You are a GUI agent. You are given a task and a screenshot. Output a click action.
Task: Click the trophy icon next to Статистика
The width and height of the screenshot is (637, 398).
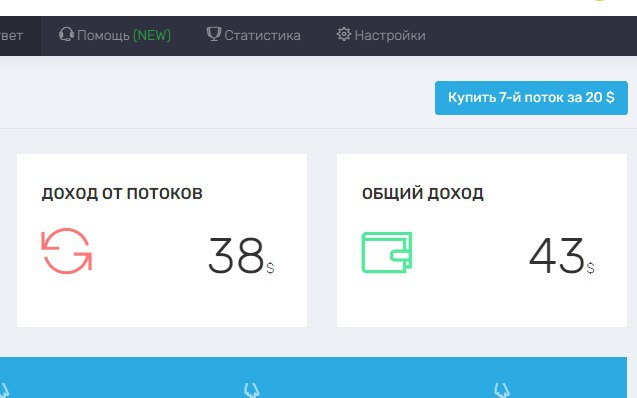click(214, 34)
